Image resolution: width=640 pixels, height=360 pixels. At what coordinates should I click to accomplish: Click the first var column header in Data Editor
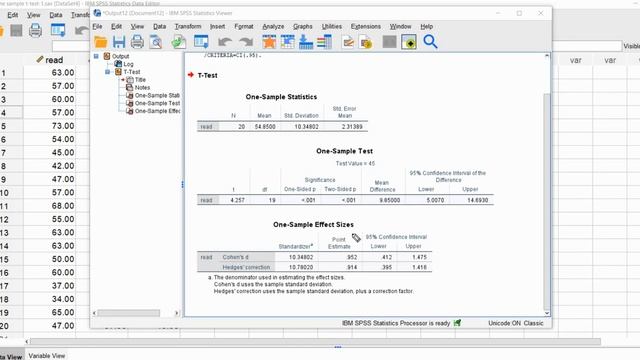[576, 60]
